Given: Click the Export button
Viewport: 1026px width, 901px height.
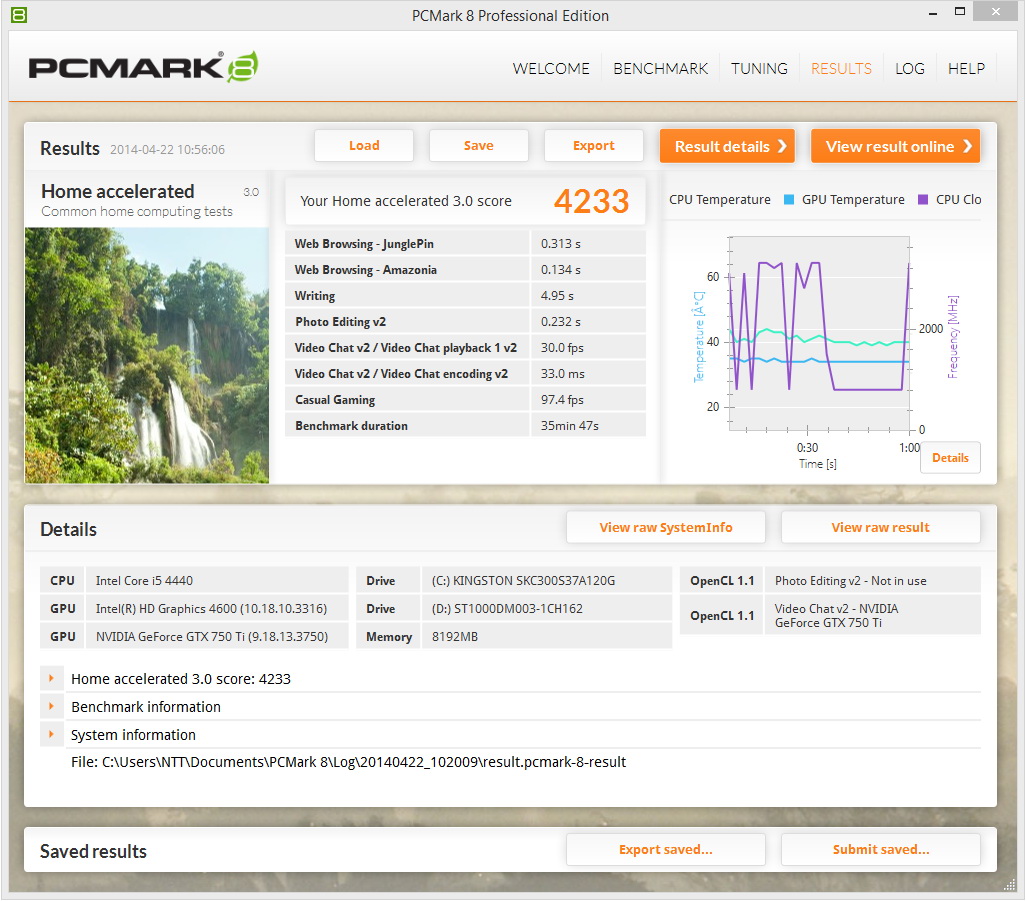Looking at the screenshot, I should tap(593, 145).
